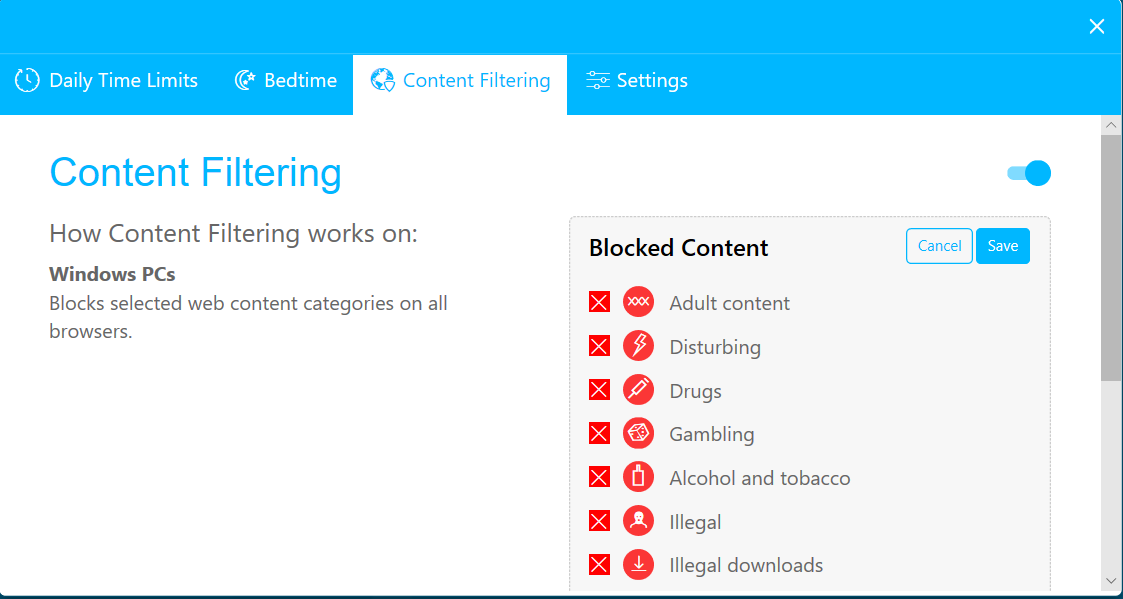The width and height of the screenshot is (1123, 599).
Task: Click the Illegal downloads arrow icon
Action: 638,564
